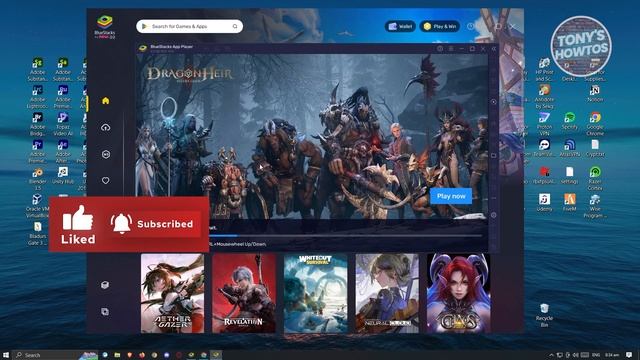Open the Razer Cortex desktop shortcut
Screen dimensions: 640x360
click(595, 178)
